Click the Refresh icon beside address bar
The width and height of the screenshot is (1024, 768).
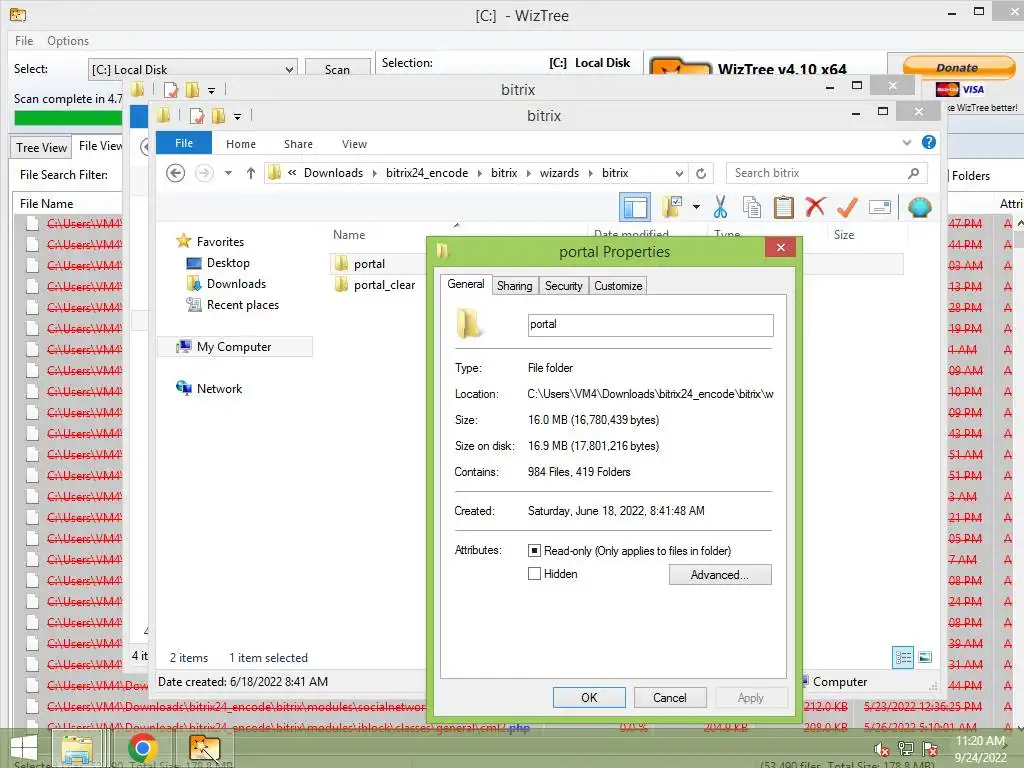click(x=701, y=173)
